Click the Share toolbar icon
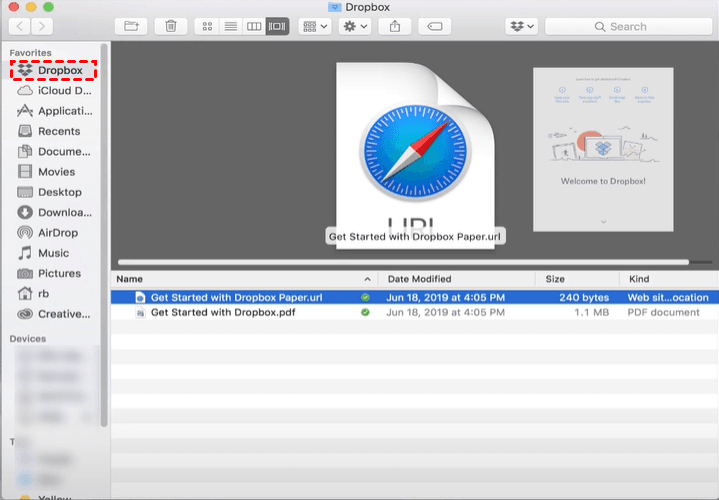 click(x=395, y=26)
